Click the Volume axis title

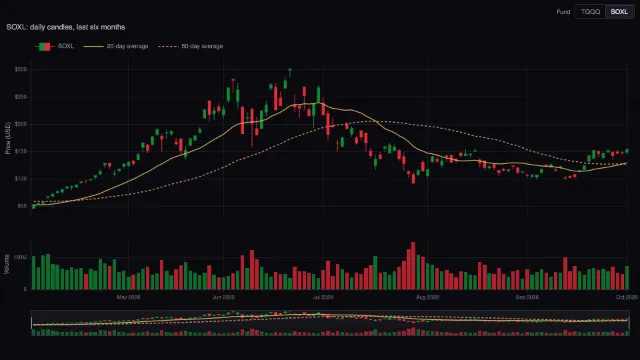coord(7,264)
